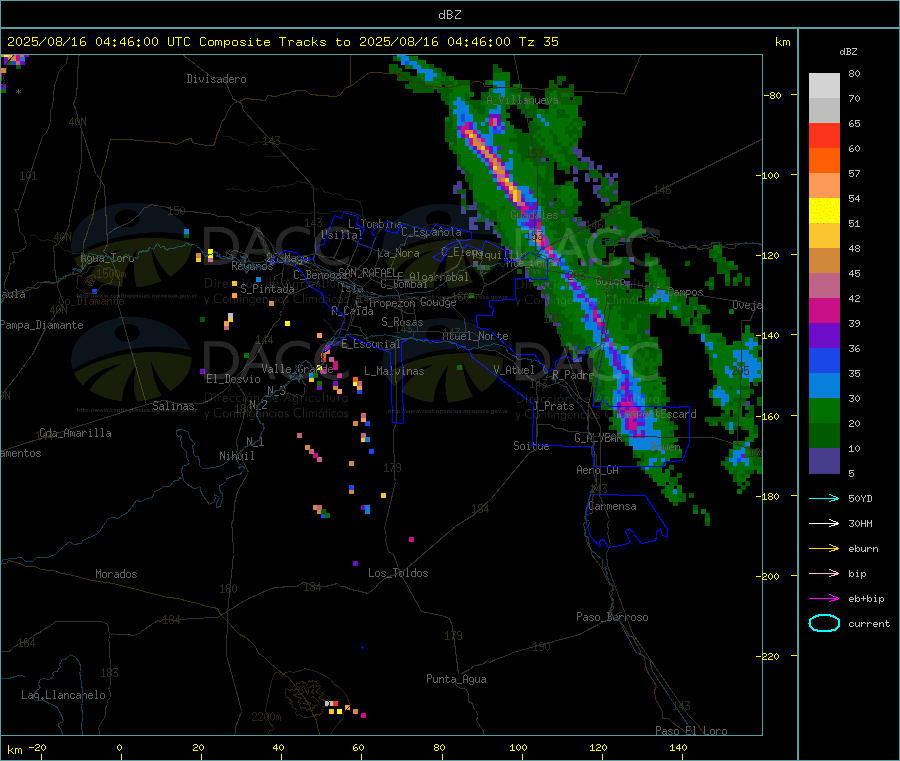Select the red 60–65 dBZ swatch

(x=824, y=135)
